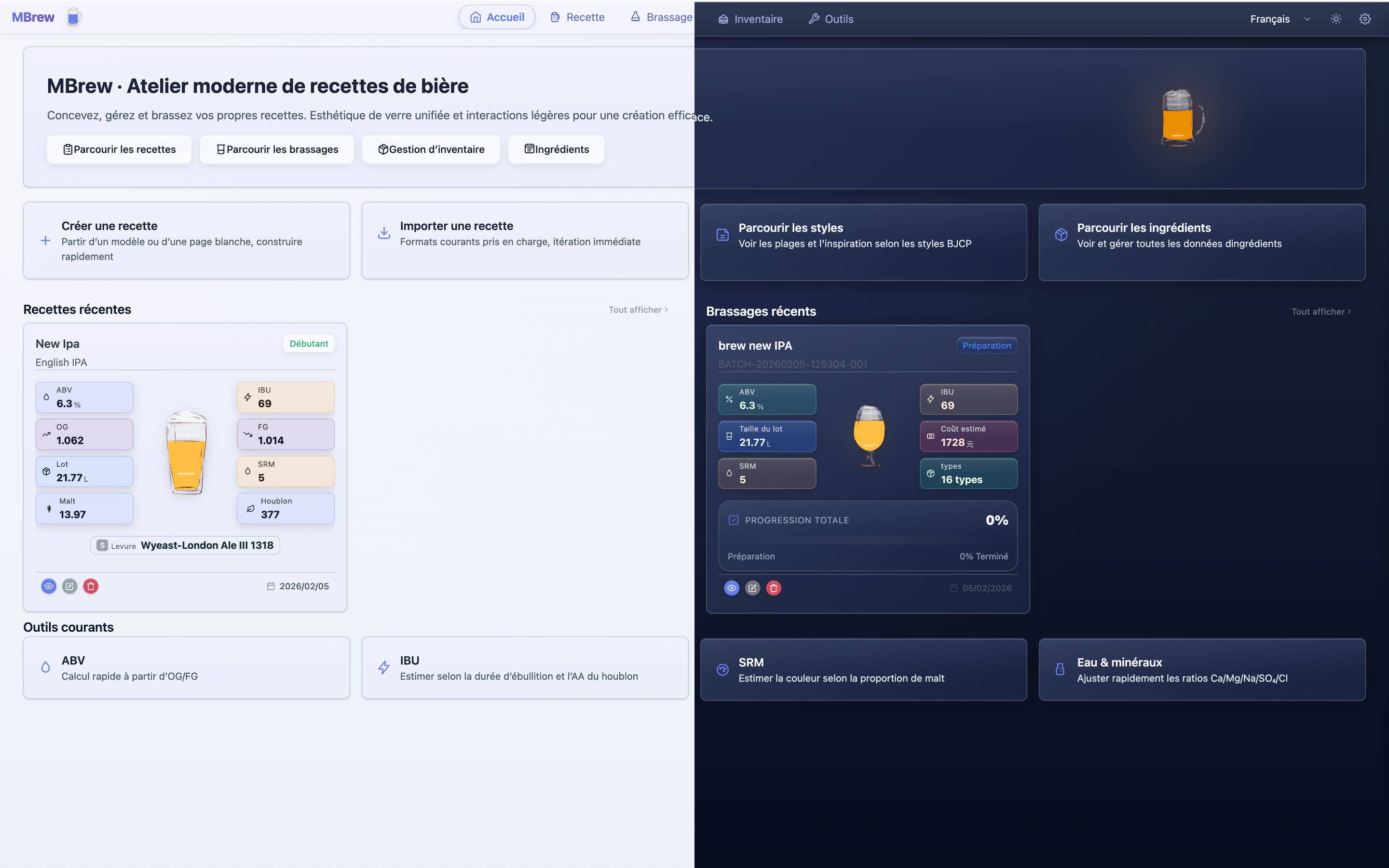Click the settings gear icon
Screen dimensions: 1389x868
1364,19
